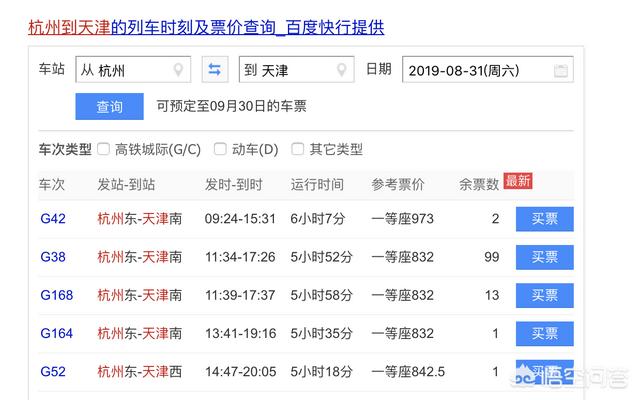Click 买票 for train G168
The image size is (640, 400).
point(544,295)
